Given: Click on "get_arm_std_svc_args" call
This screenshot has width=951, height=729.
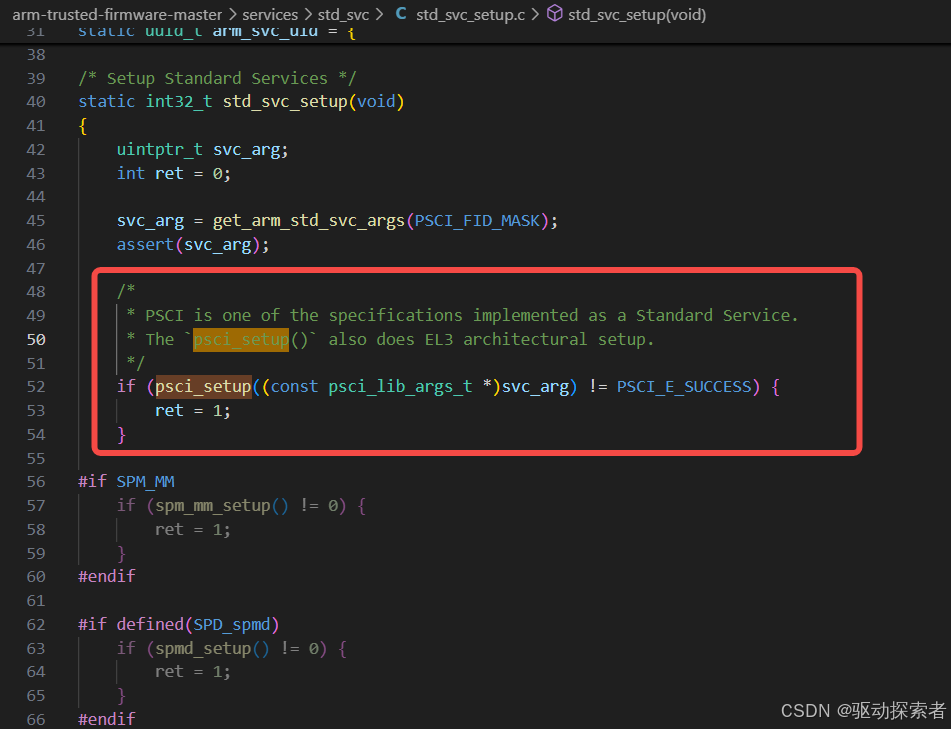Looking at the screenshot, I should click(309, 221).
